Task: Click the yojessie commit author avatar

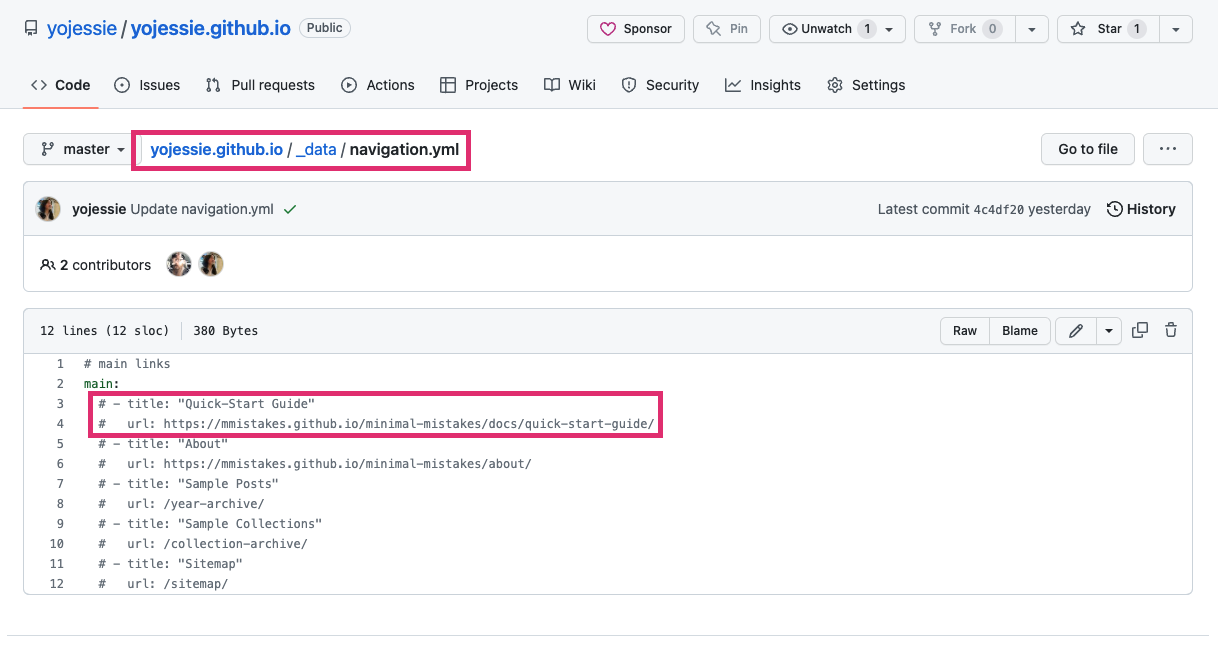Action: 48,209
